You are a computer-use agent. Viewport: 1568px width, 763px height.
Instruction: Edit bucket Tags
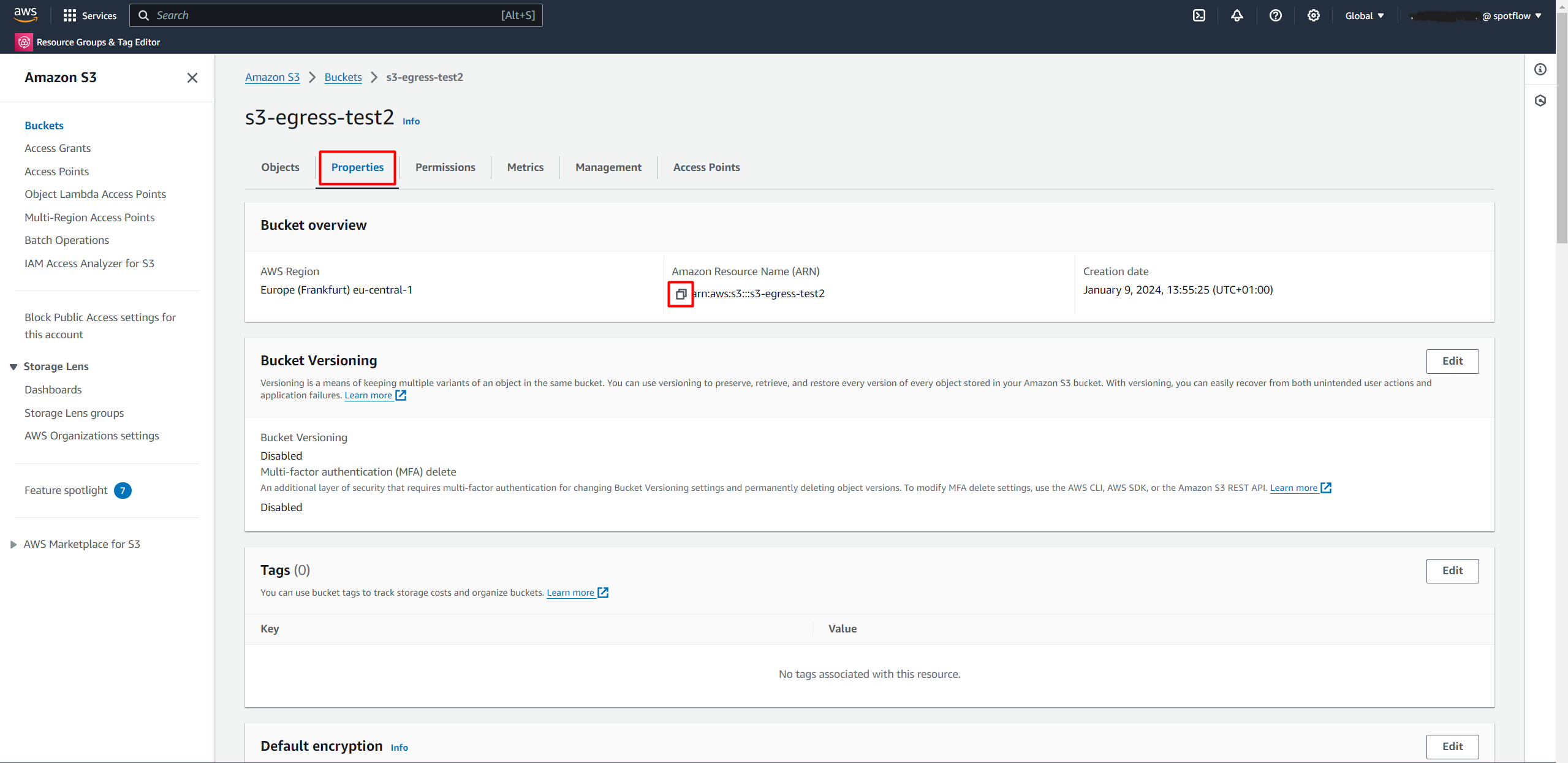pos(1452,571)
